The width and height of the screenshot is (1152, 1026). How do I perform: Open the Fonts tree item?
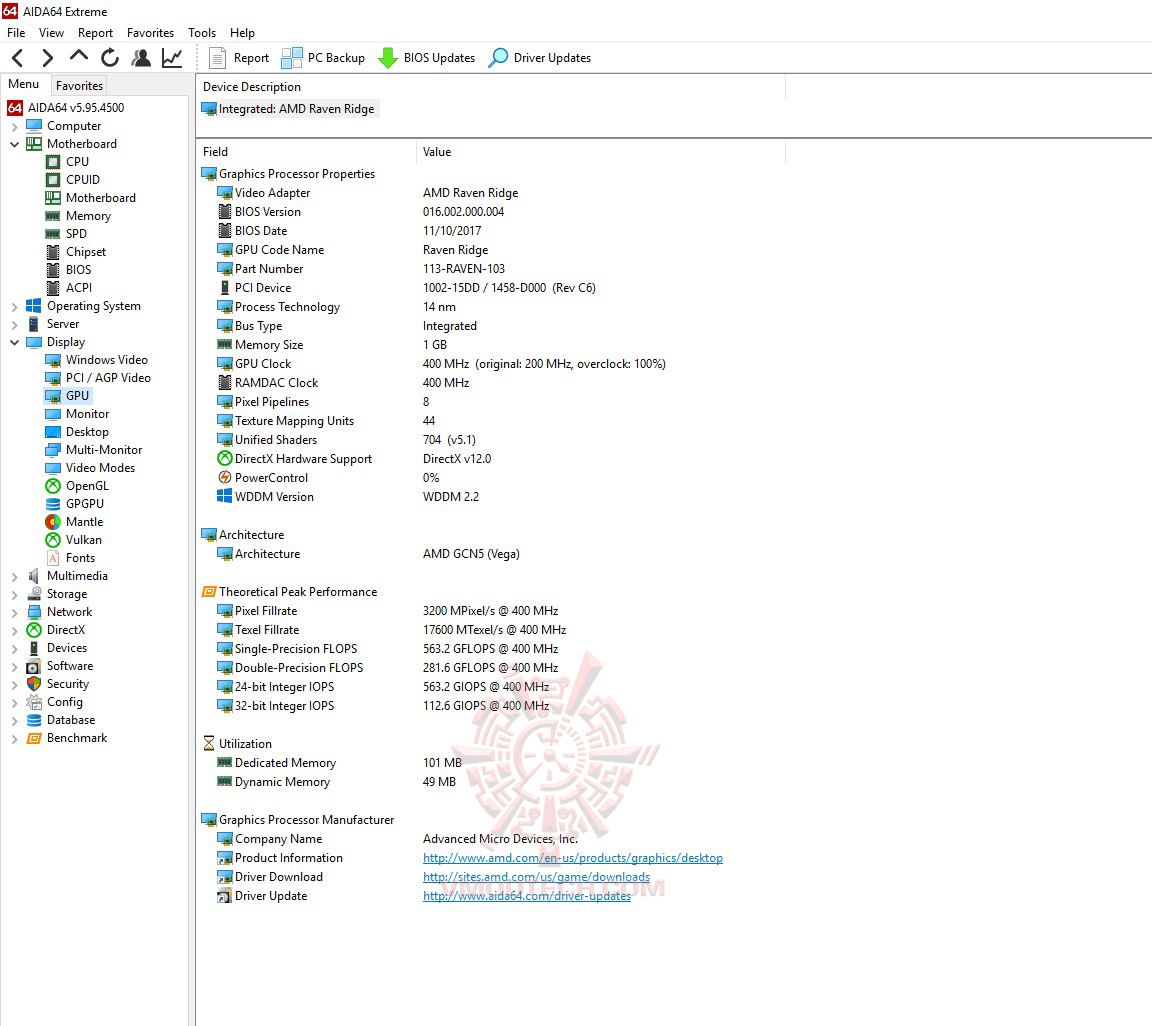[x=71, y=558]
